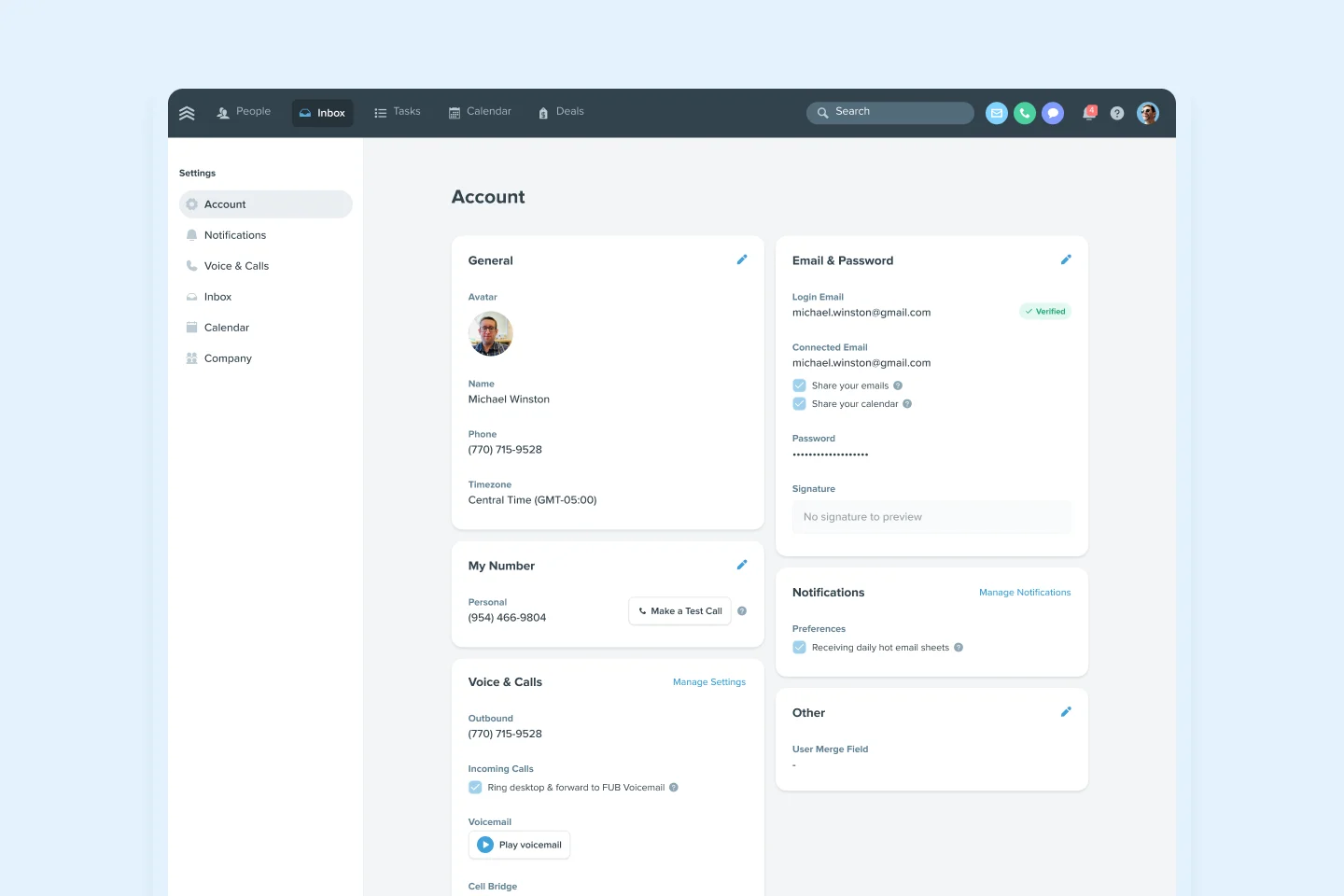Click the profile avatar photo in General

(491, 334)
